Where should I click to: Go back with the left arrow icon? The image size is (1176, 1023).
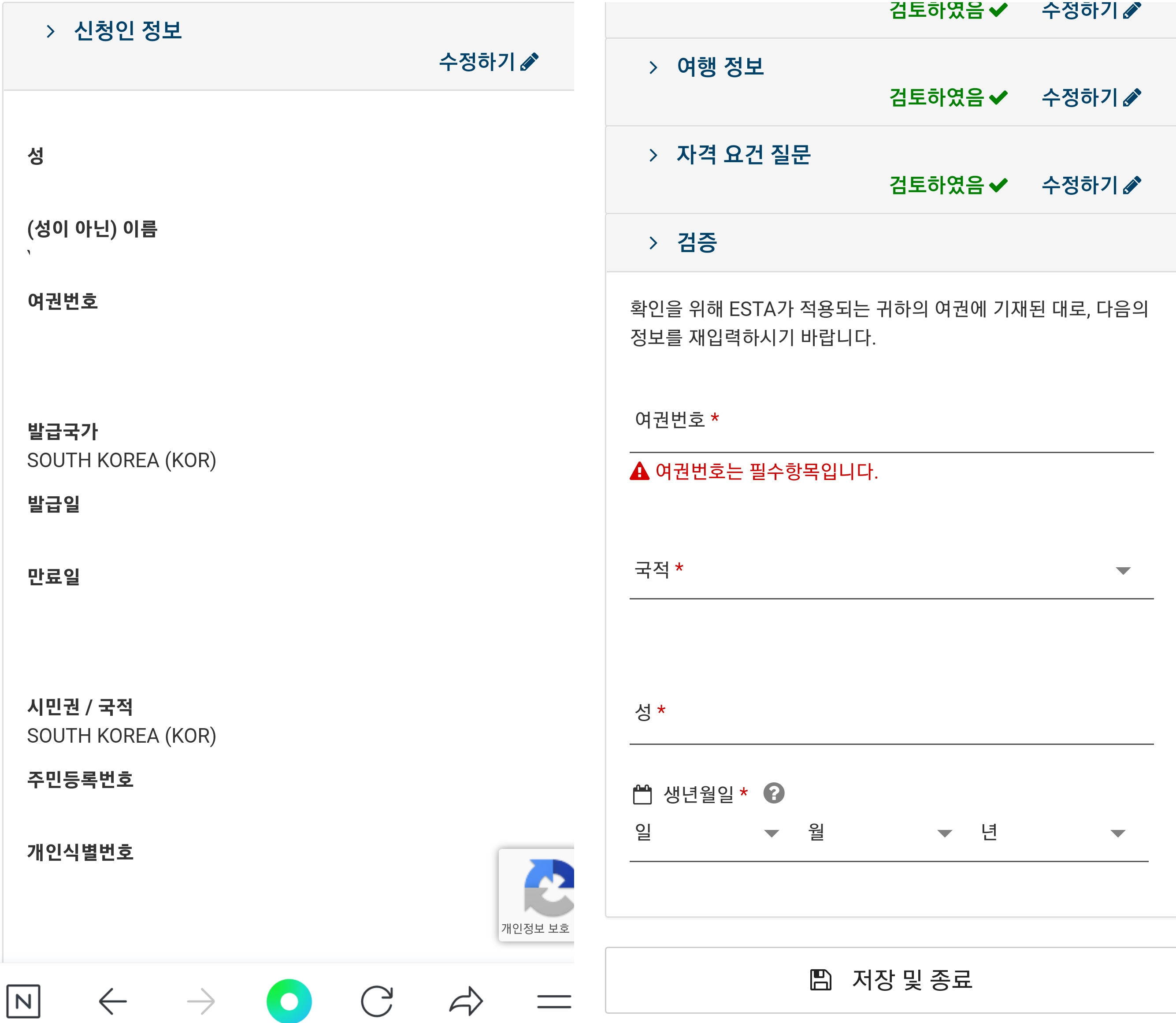[112, 1001]
